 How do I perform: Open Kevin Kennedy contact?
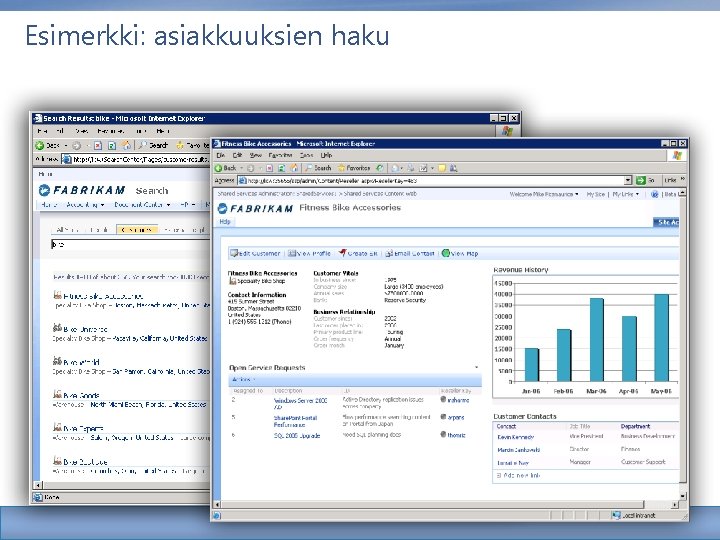(515, 437)
